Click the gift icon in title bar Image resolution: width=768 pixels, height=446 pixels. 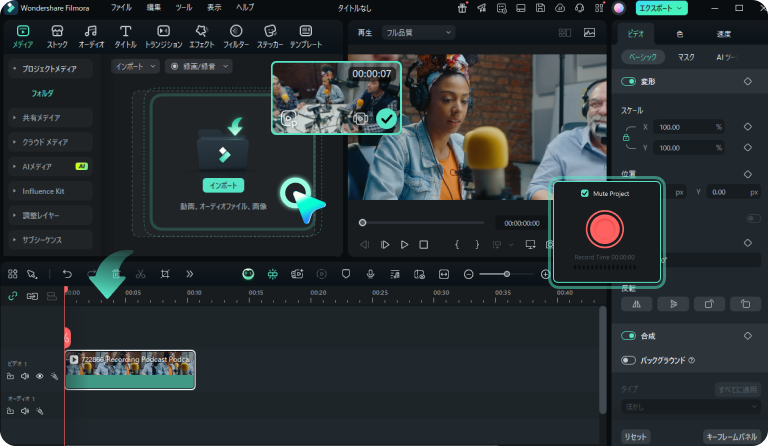coord(462,8)
